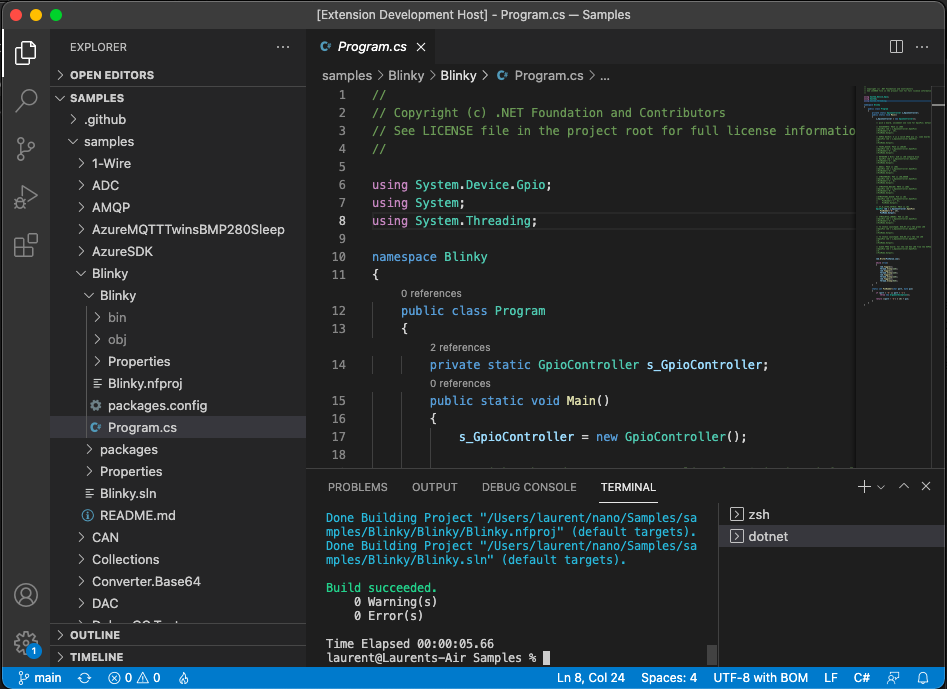Click the editor minimap preview
947x689 pixels.
point(898,196)
